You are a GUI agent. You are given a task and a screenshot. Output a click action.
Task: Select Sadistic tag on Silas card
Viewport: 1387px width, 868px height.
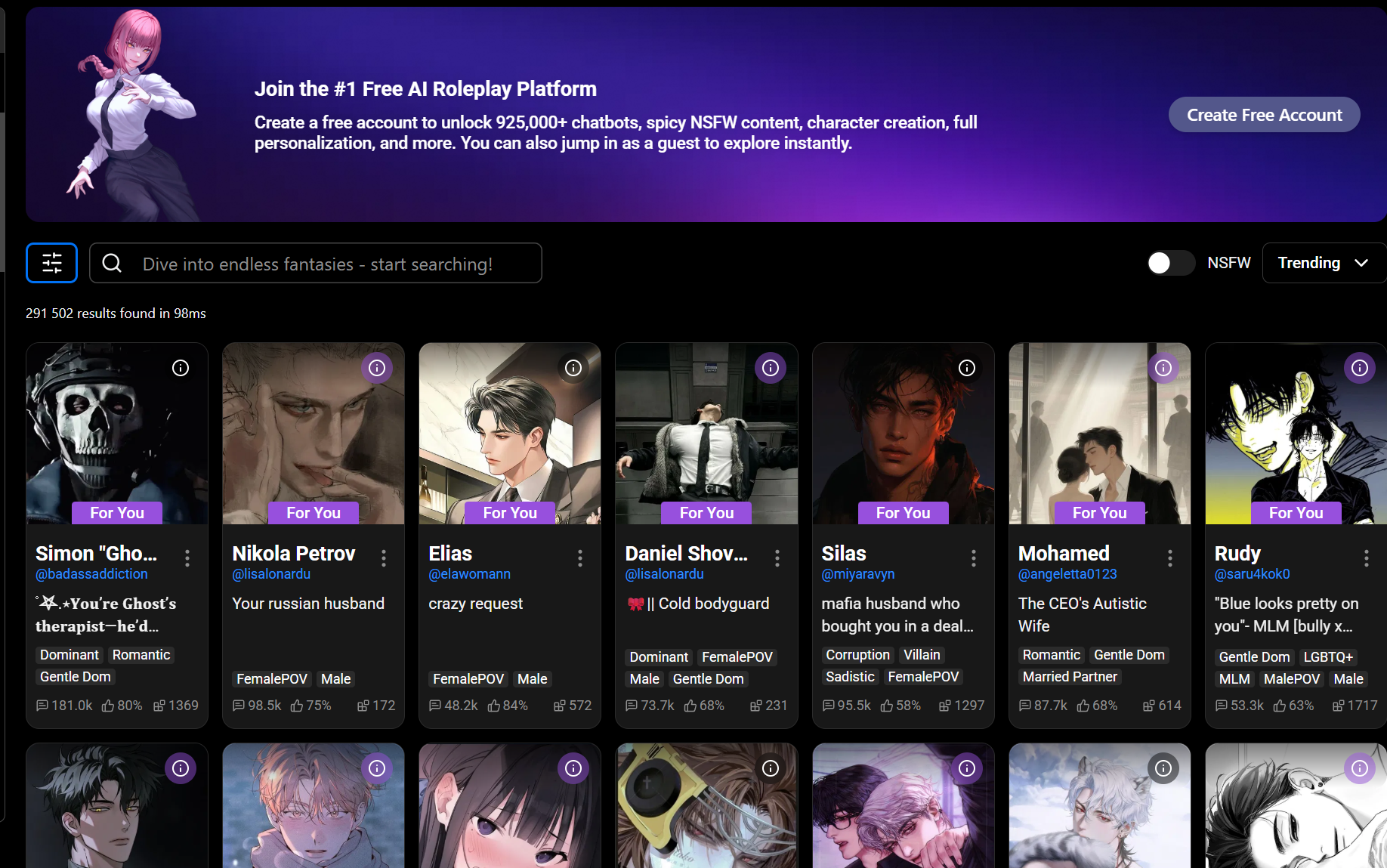pos(851,677)
